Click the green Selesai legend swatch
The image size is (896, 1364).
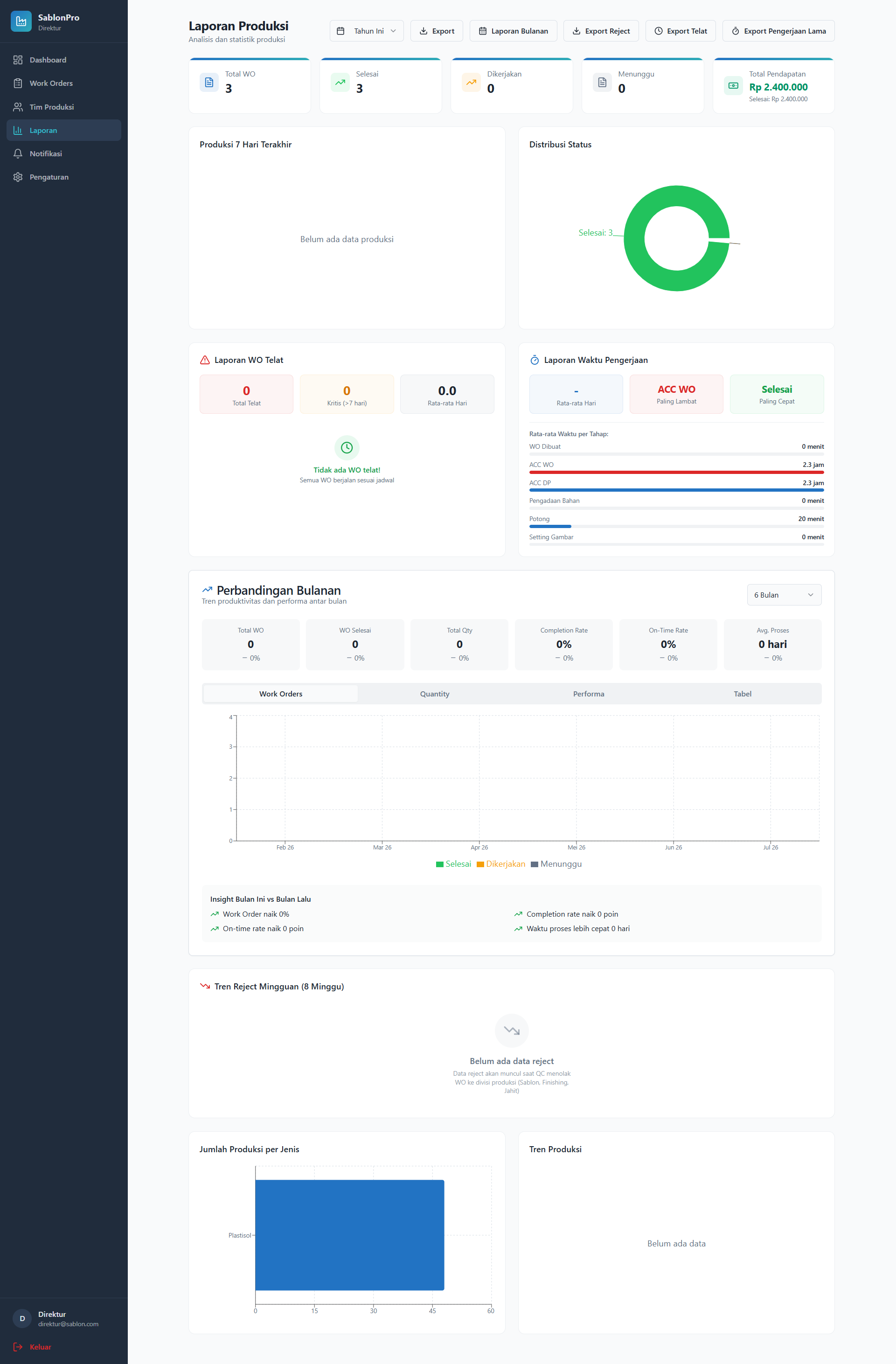tap(440, 864)
